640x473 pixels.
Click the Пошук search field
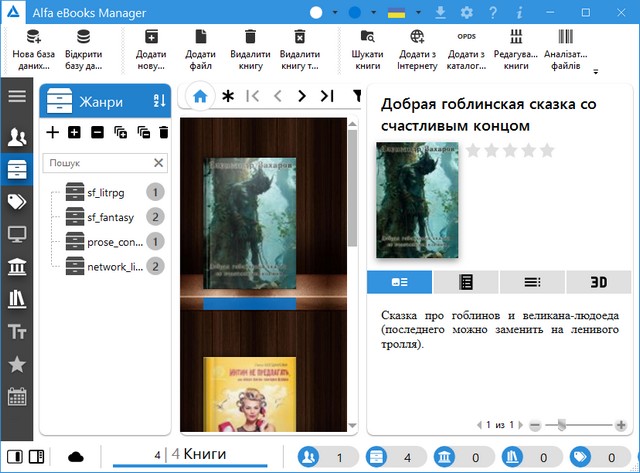pos(97,163)
